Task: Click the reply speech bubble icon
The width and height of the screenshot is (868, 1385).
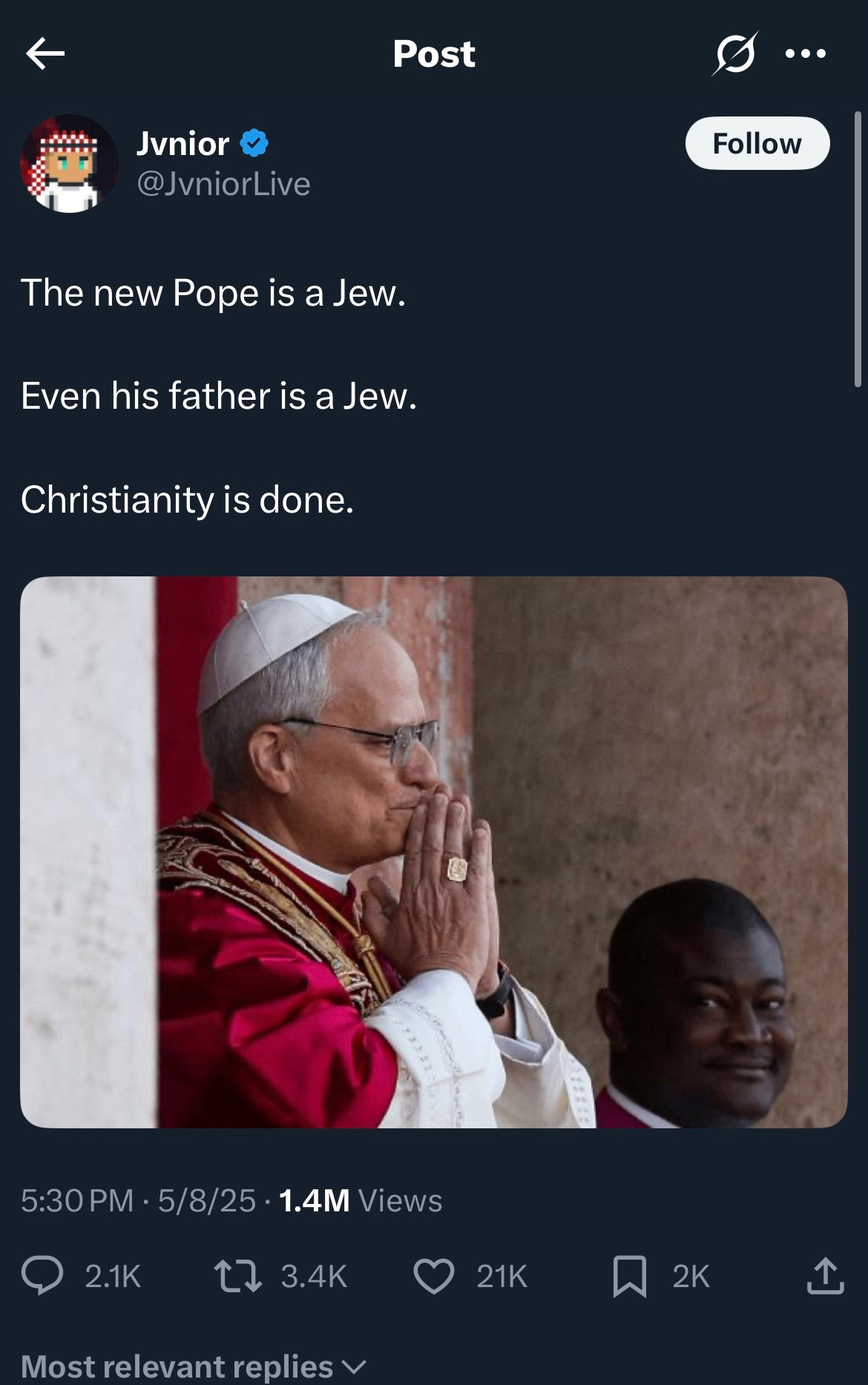Action: [x=42, y=1276]
